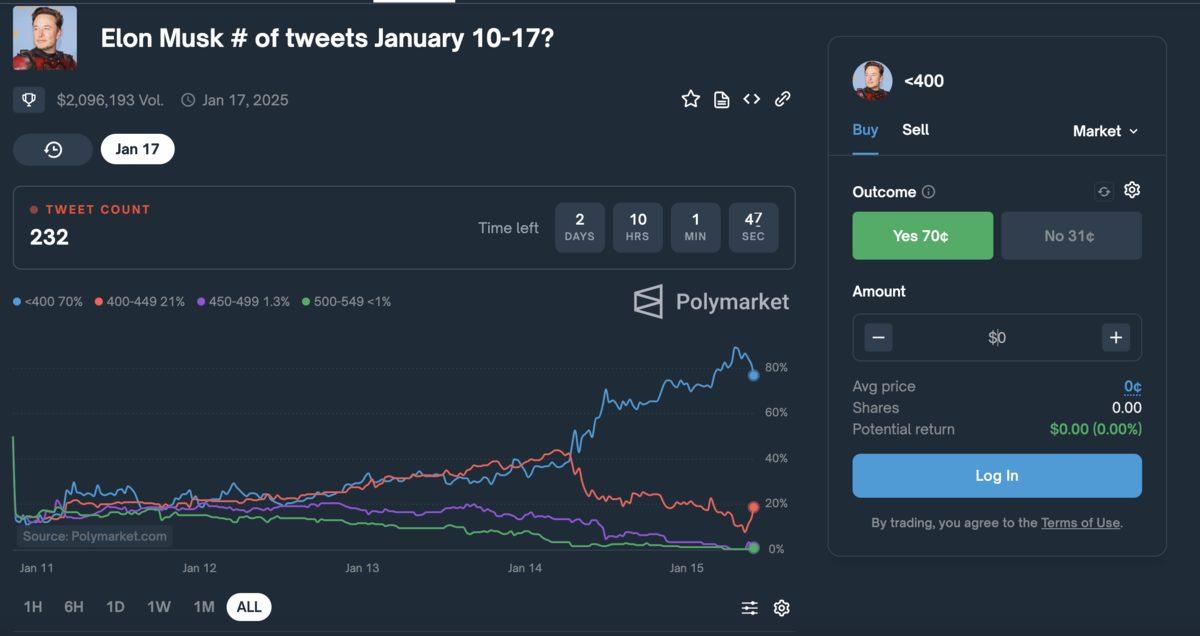Decrease amount with the minus button
The image size is (1200, 636).
[878, 338]
